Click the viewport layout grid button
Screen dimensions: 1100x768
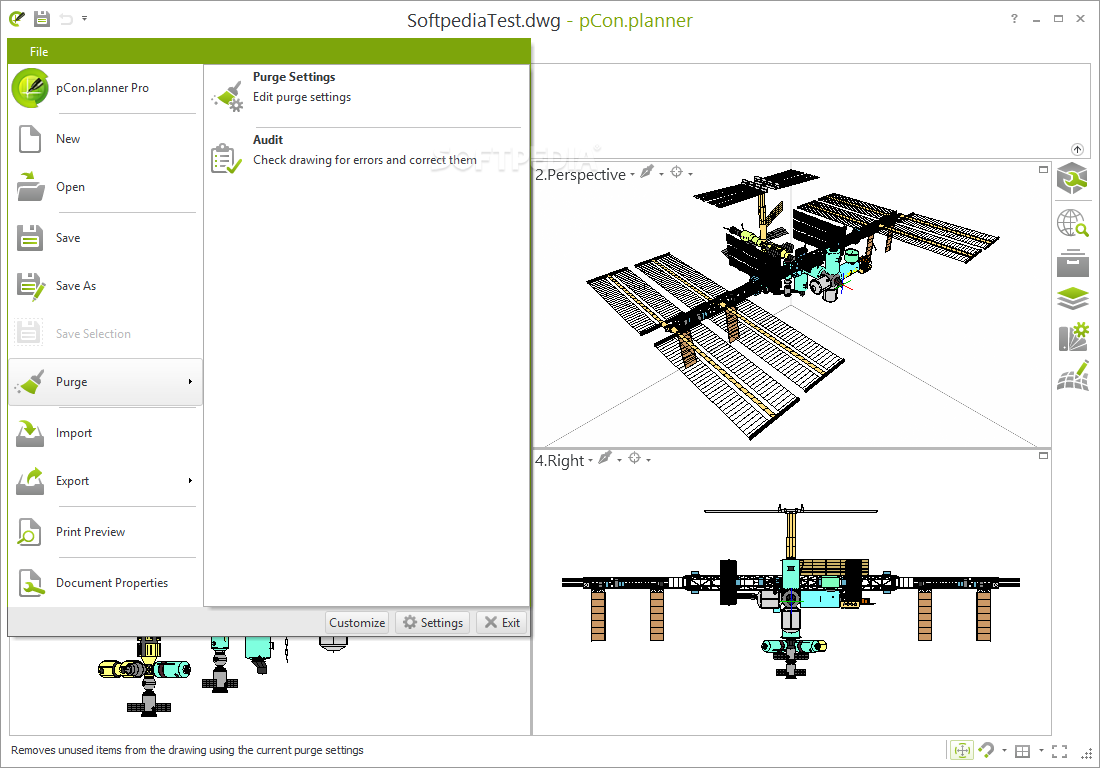click(x=1023, y=751)
